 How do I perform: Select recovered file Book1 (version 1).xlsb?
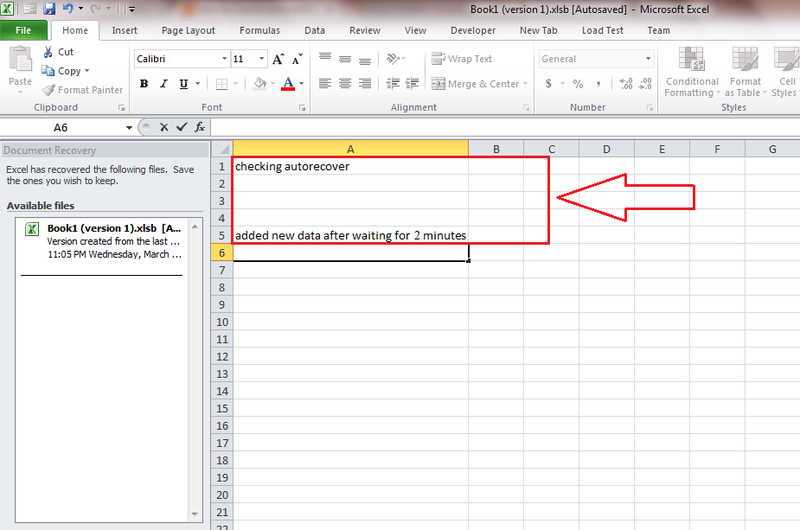[103, 241]
